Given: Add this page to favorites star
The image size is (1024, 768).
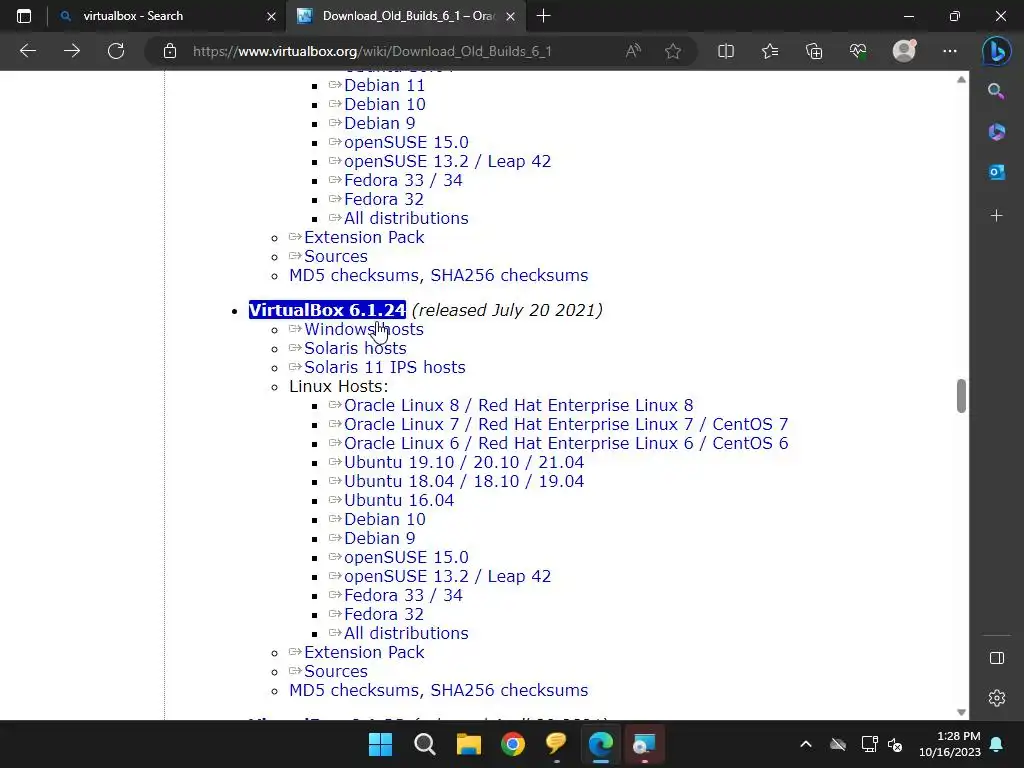Looking at the screenshot, I should [x=673, y=51].
